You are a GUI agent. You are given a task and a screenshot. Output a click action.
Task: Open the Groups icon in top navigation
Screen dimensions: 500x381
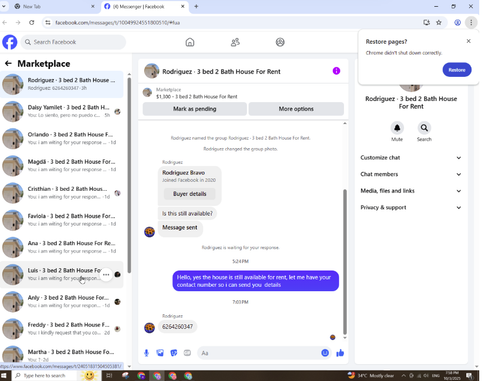coord(280,42)
